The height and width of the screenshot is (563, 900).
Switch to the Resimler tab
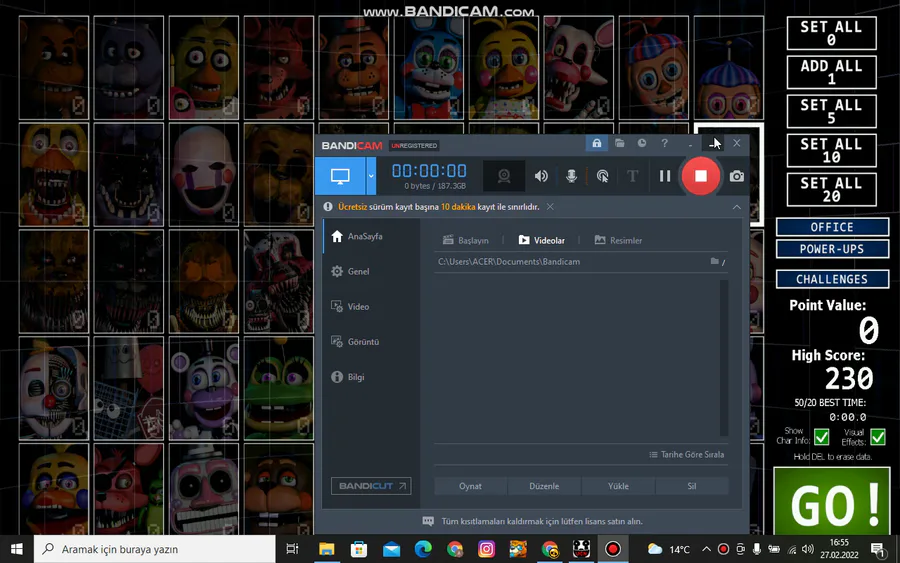(x=618, y=240)
